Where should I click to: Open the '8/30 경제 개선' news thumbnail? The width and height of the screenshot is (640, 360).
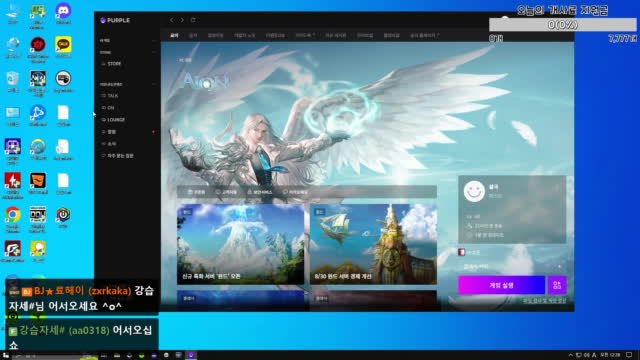[x=373, y=244]
